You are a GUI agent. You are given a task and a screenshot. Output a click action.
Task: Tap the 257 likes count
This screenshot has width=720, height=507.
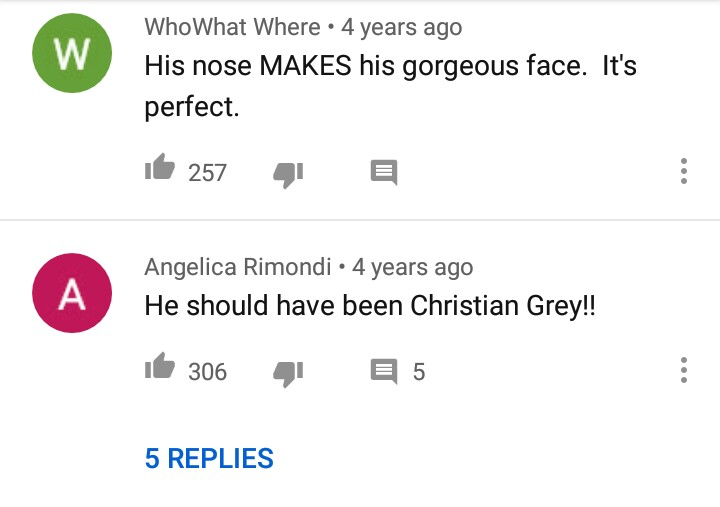208,172
